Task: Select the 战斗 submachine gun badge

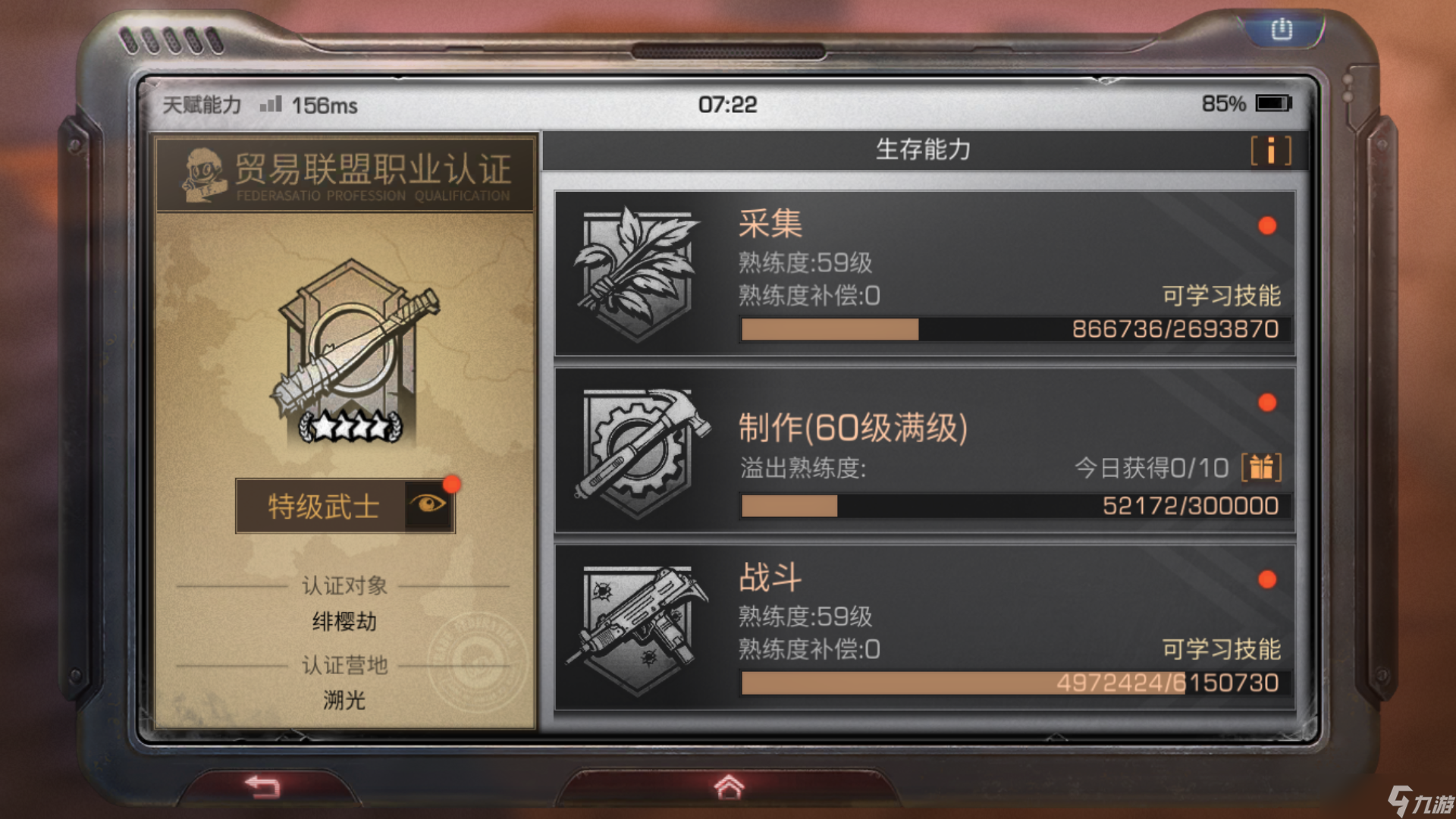Action: (637, 629)
